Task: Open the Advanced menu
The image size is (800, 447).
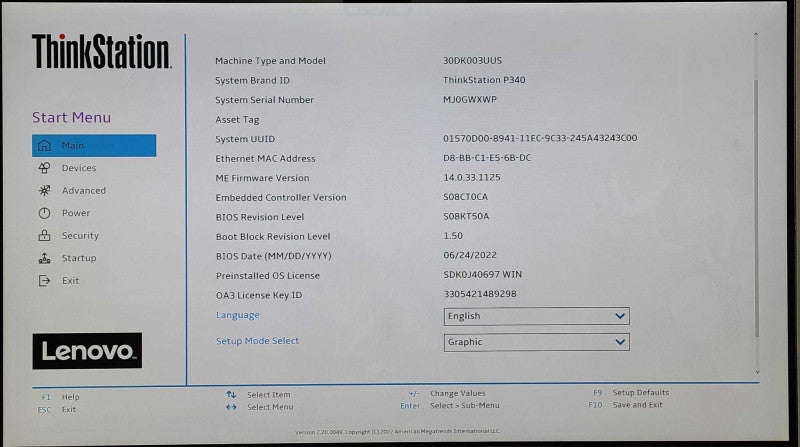Action: point(84,190)
